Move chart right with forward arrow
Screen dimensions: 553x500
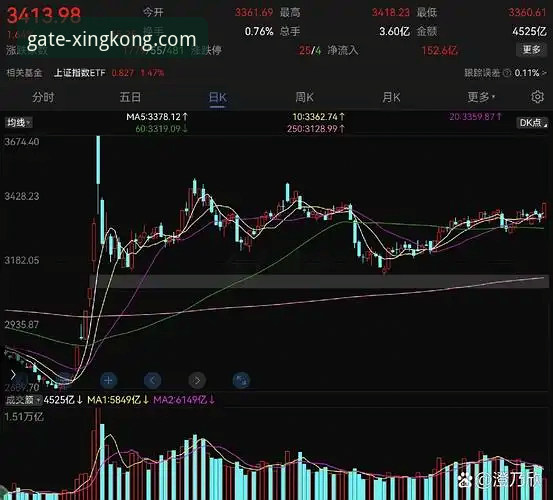(x=197, y=380)
